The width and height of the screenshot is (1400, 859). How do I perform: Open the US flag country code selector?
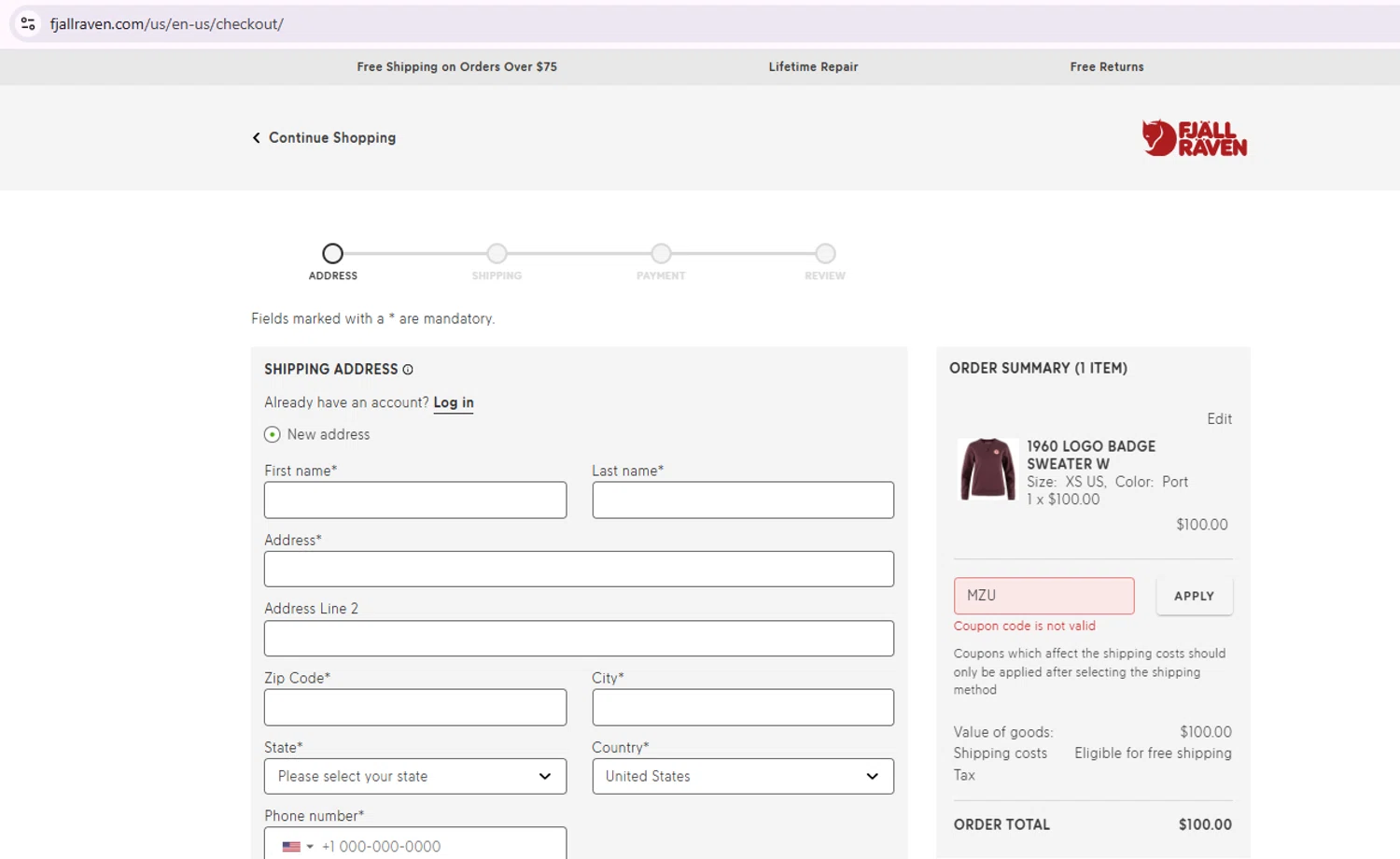(x=298, y=847)
